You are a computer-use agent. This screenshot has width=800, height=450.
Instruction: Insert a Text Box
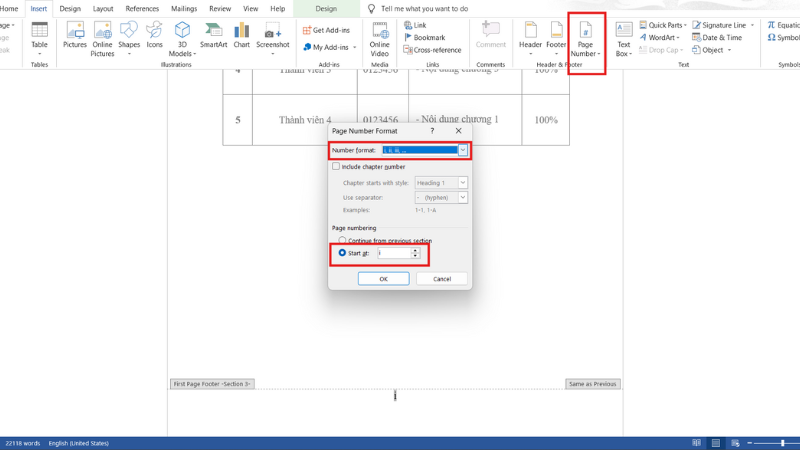tap(623, 38)
